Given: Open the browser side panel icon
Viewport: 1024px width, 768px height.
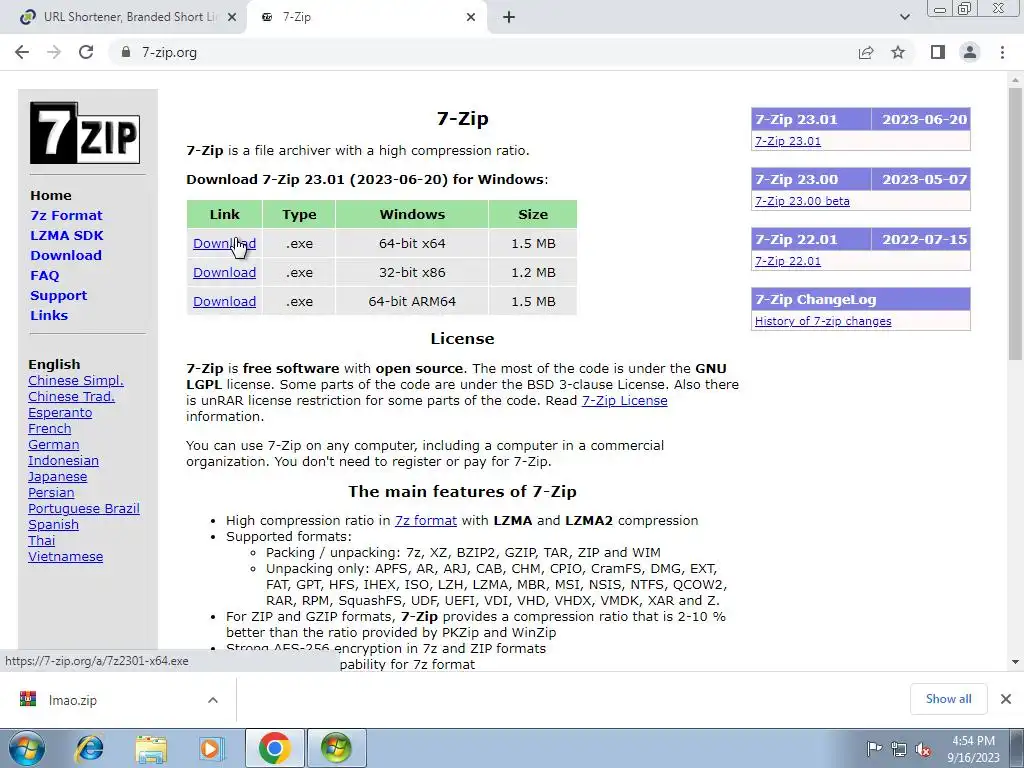Looking at the screenshot, I should pos(938,52).
